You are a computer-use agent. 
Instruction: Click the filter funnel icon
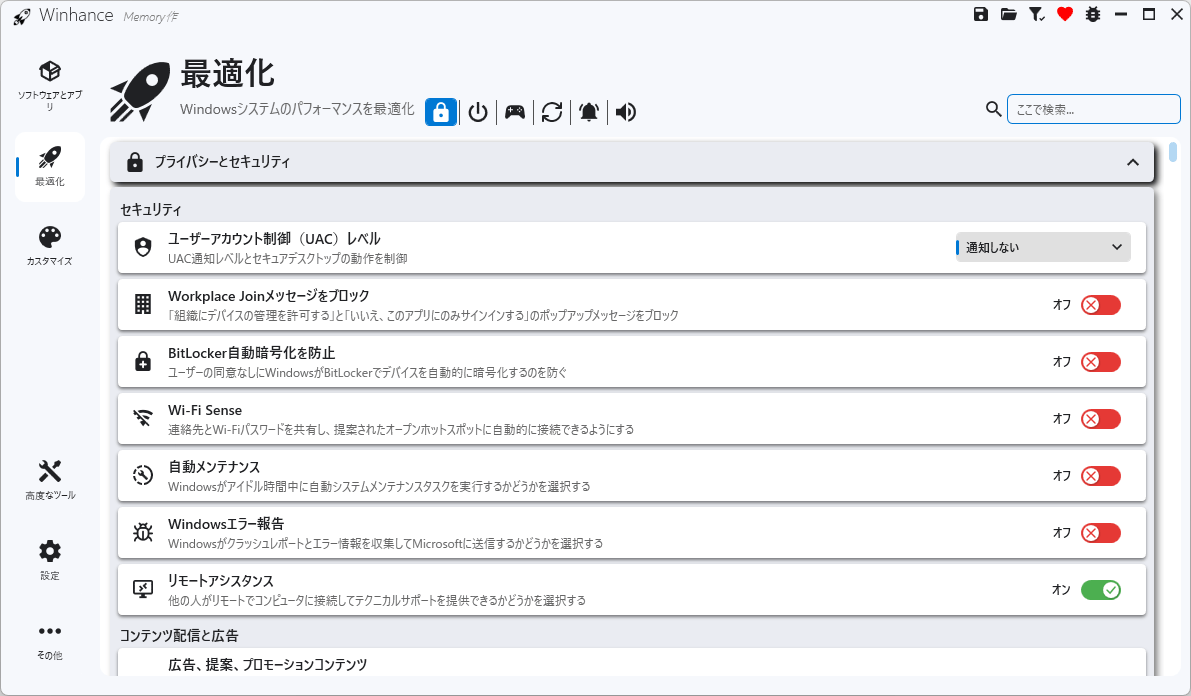coord(1037,15)
